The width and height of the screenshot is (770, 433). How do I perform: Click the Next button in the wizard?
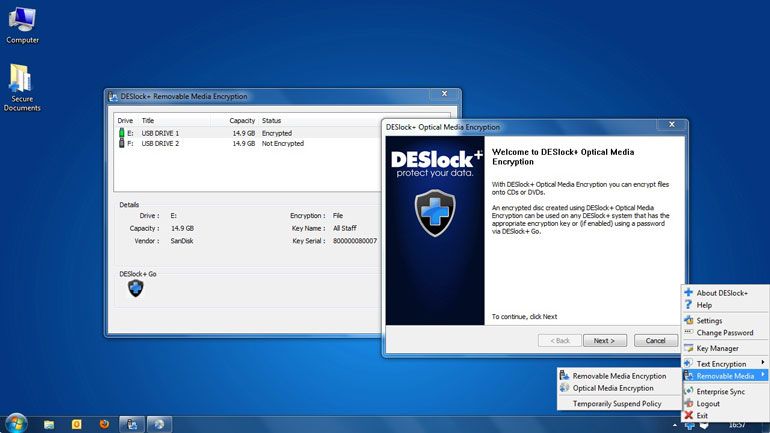pyautogui.click(x=604, y=341)
